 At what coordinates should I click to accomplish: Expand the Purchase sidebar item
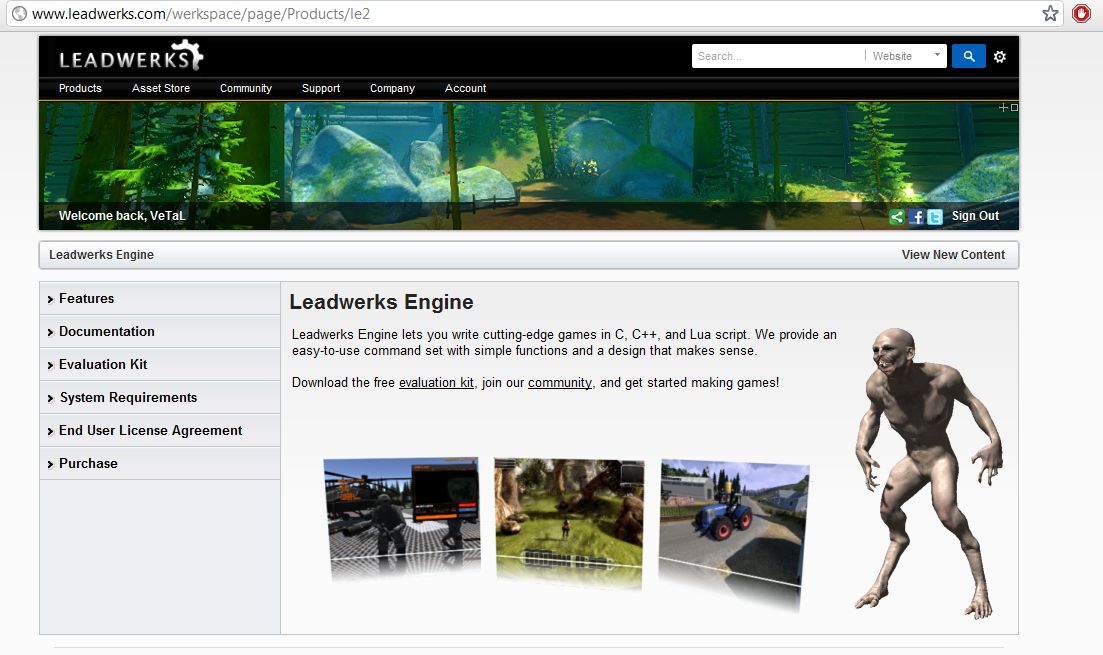[x=160, y=464]
